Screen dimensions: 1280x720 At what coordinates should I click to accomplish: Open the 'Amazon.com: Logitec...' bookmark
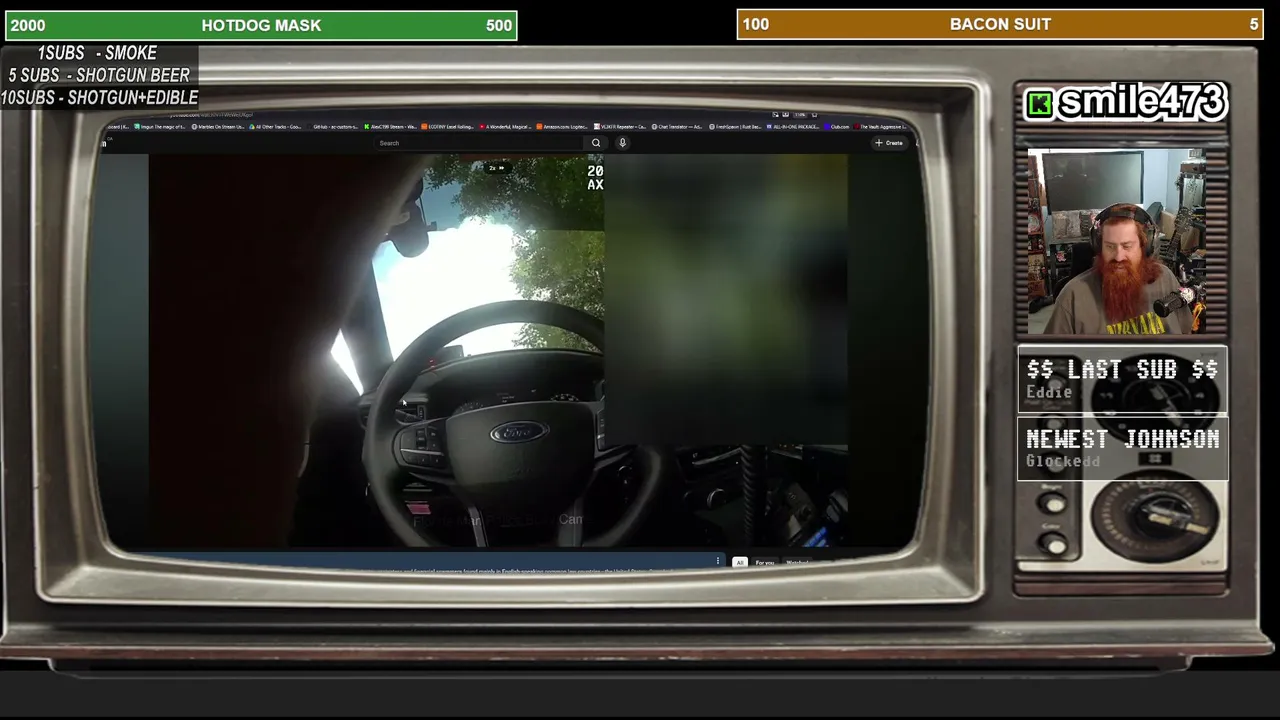coord(563,127)
